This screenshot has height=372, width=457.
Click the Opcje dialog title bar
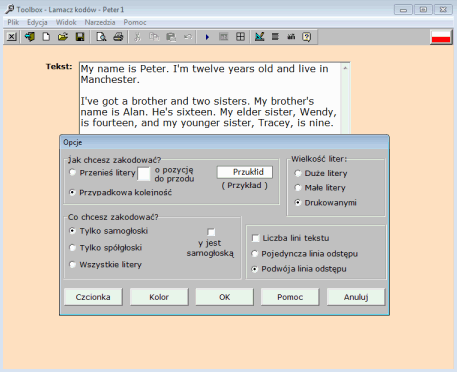tap(224, 142)
